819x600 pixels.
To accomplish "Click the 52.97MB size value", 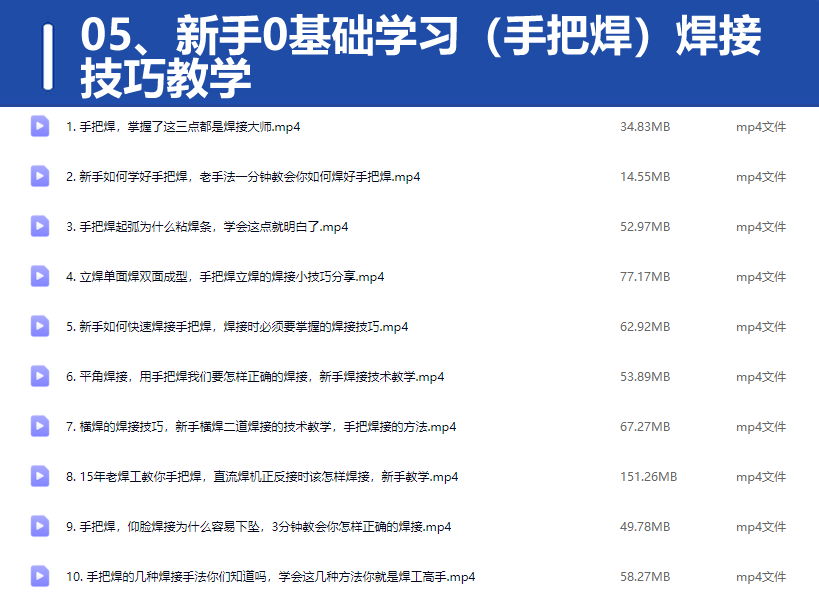I will click(x=645, y=227).
